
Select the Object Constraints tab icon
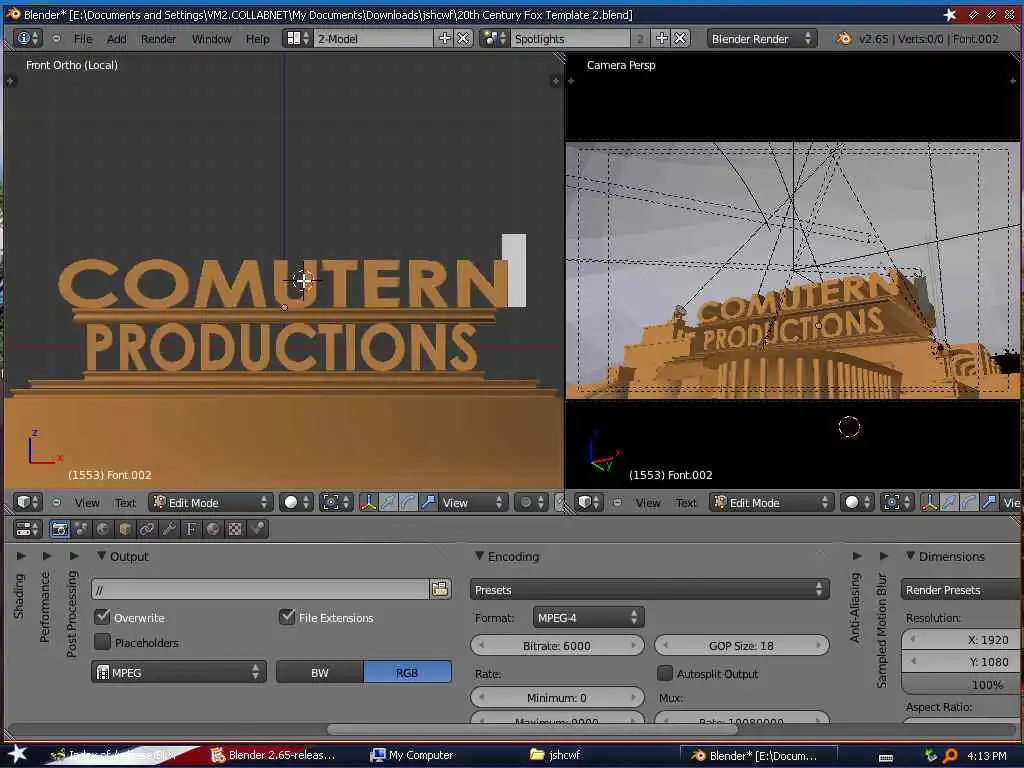coord(147,529)
